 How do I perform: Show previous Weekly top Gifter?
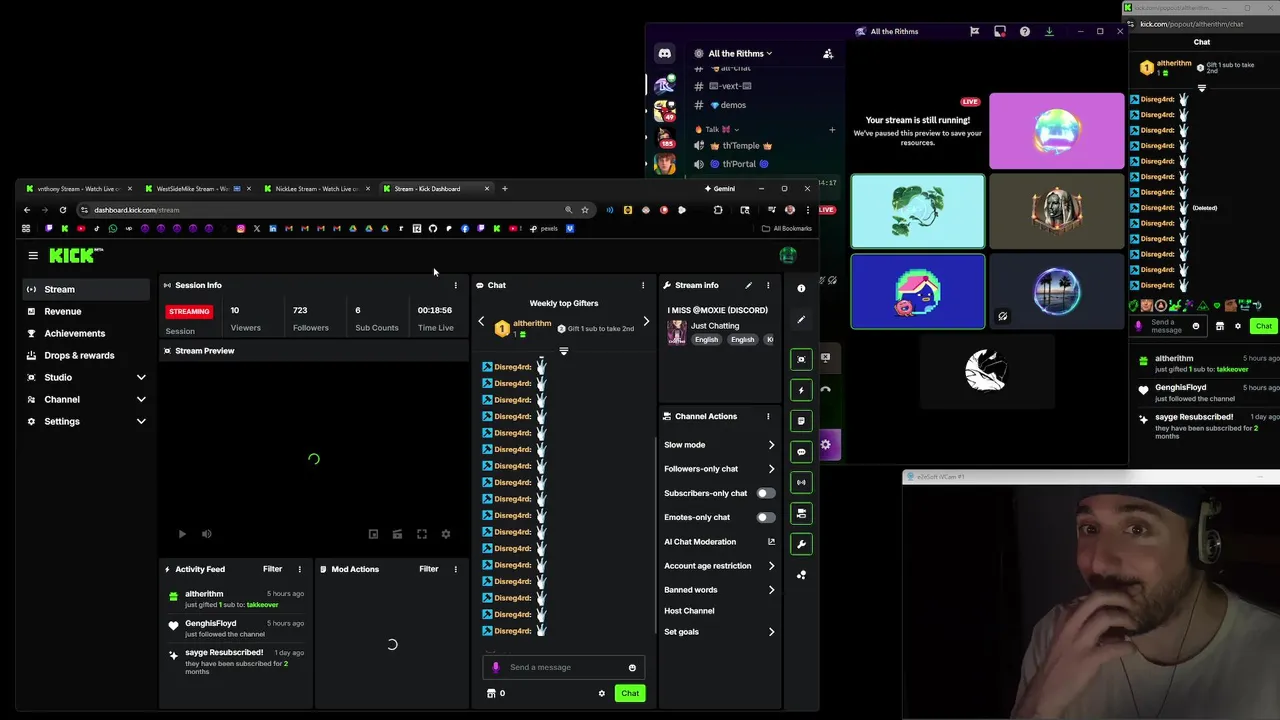click(481, 322)
